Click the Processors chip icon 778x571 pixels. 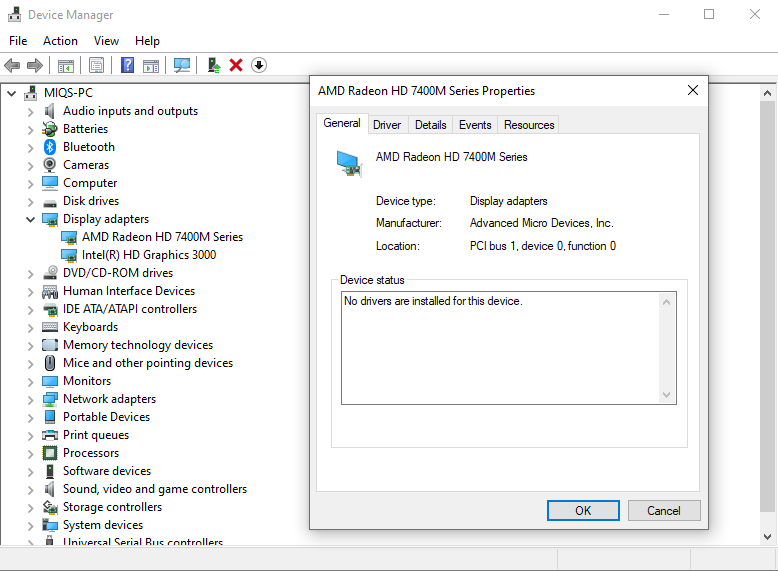tap(50, 453)
